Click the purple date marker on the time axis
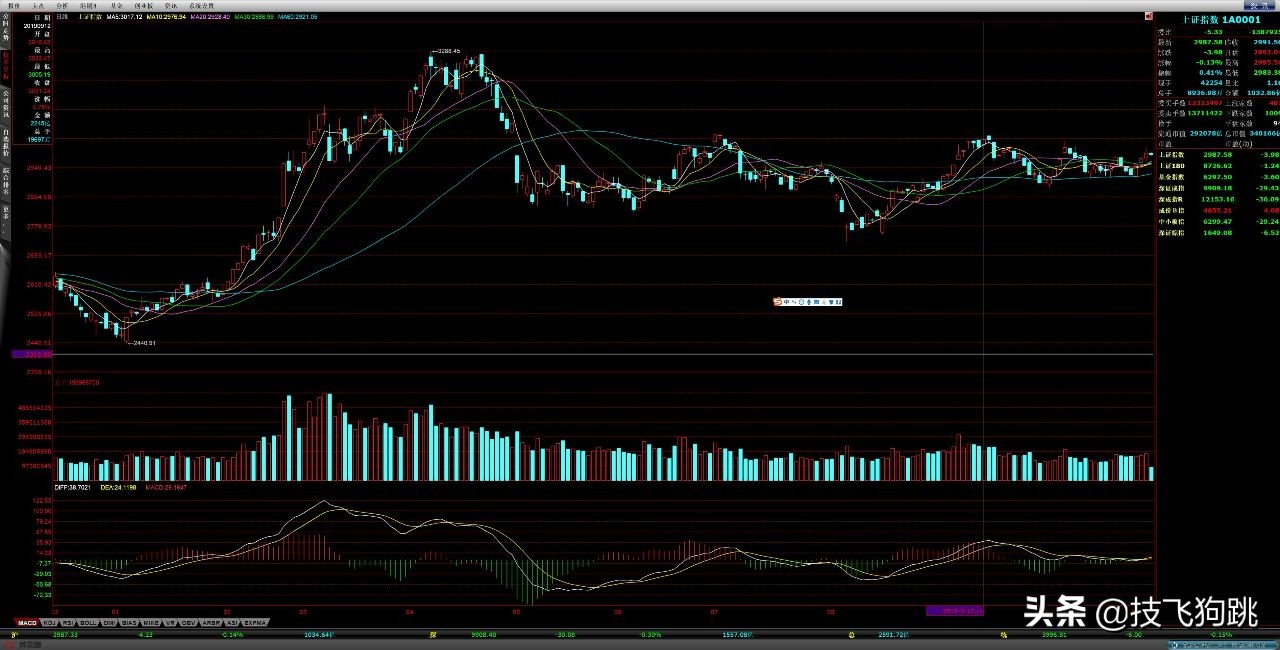The width and height of the screenshot is (1280, 650). pyautogui.click(x=955, y=609)
